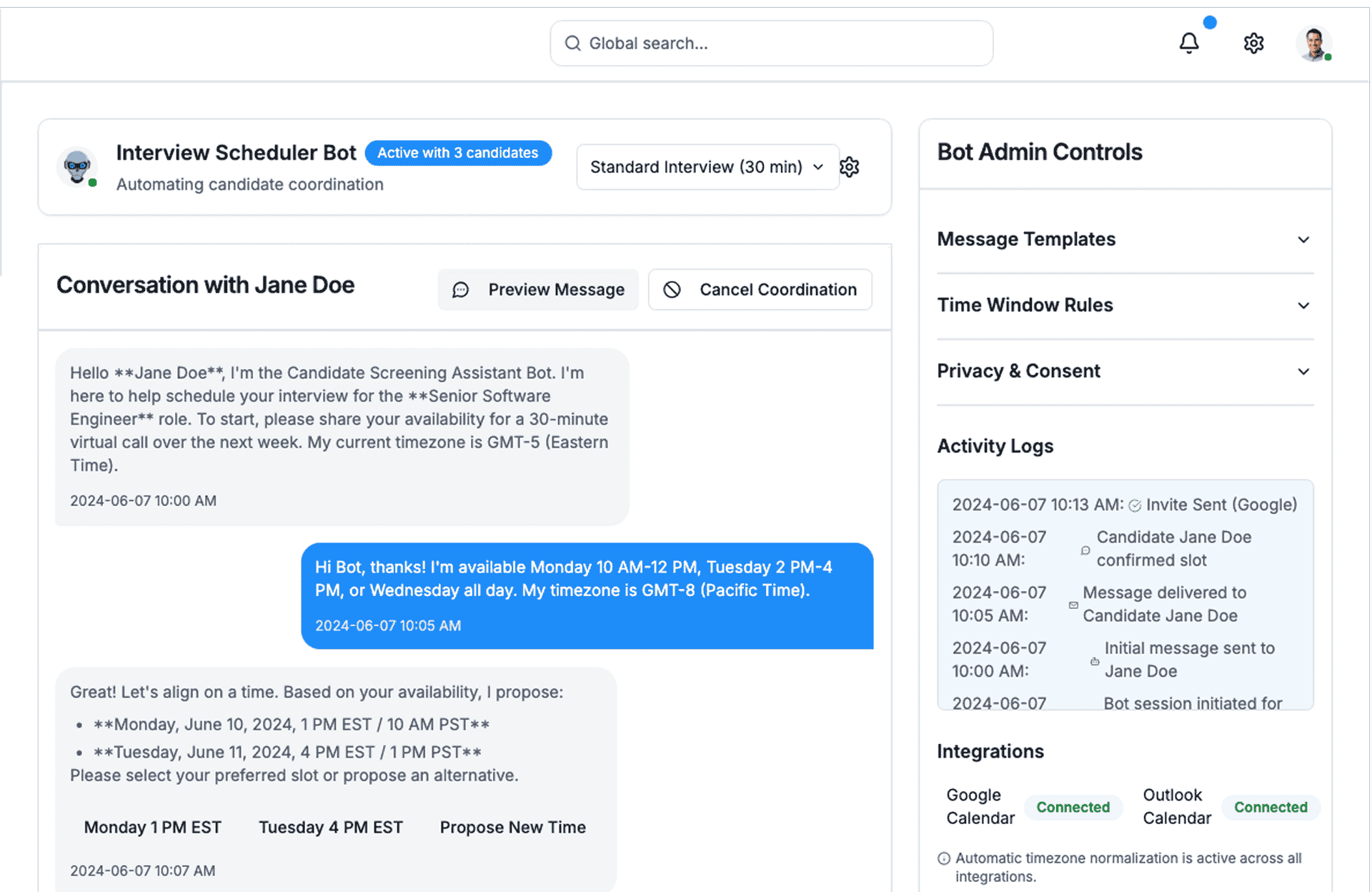The height and width of the screenshot is (892, 1372).
Task: Open Standard Interview (30 min) dropdown
Action: [x=707, y=167]
